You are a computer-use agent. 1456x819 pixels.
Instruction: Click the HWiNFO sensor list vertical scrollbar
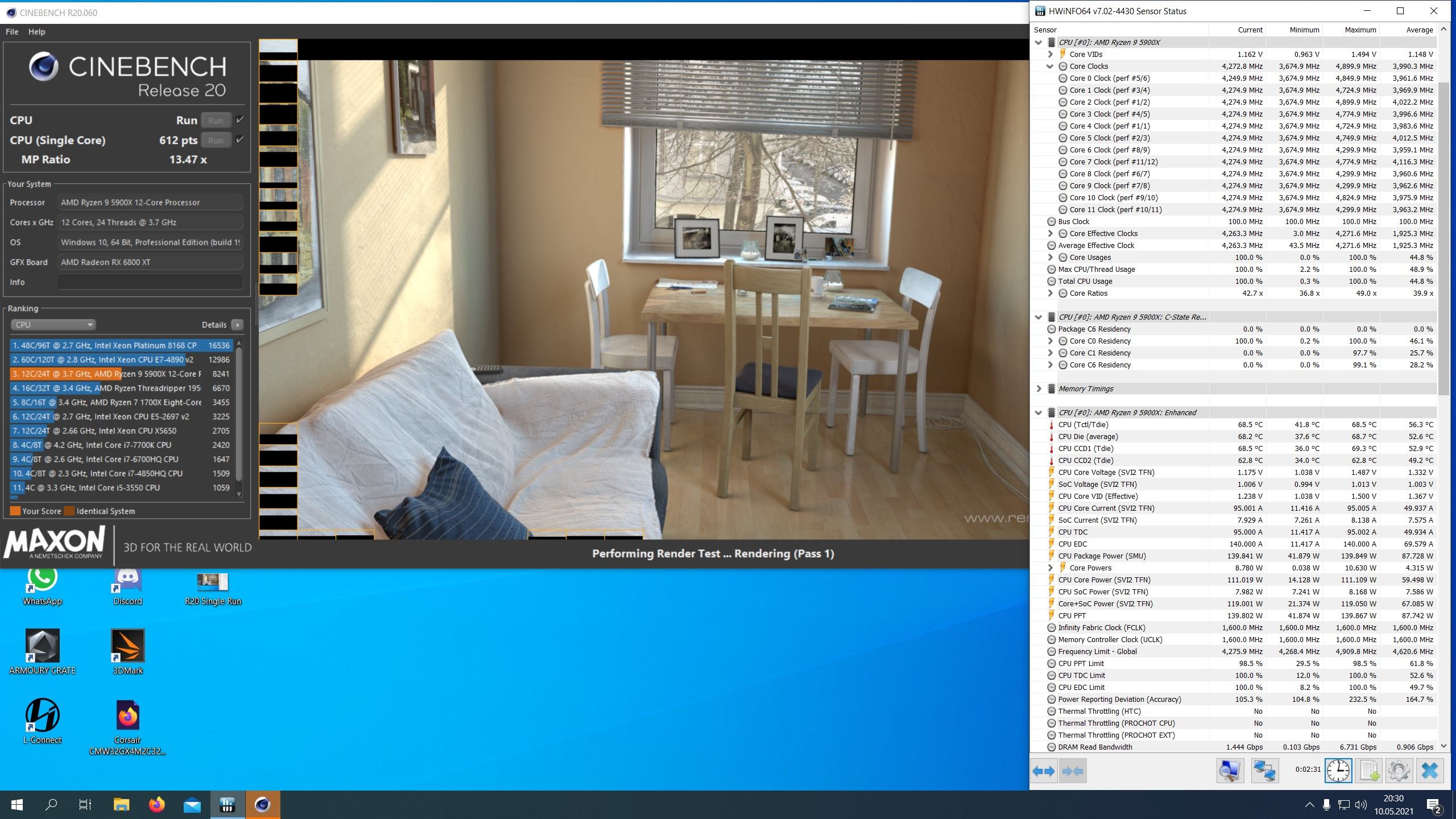pyautogui.click(x=1443, y=239)
